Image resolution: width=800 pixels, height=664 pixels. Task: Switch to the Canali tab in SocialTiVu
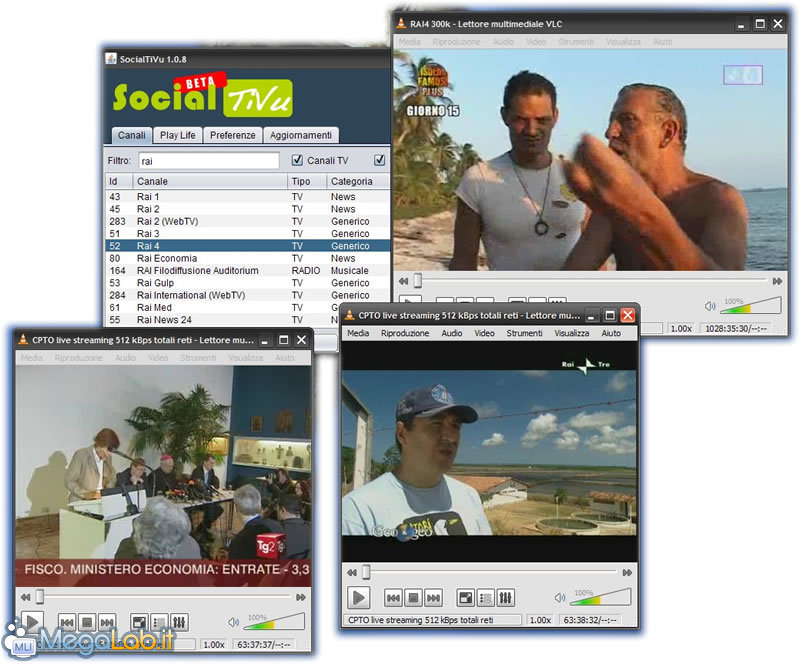point(132,135)
